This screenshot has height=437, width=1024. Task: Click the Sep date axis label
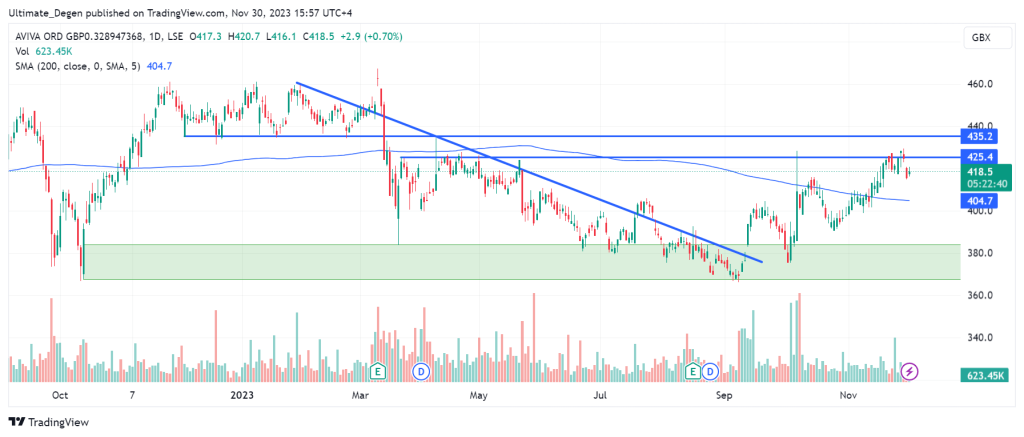[722, 395]
